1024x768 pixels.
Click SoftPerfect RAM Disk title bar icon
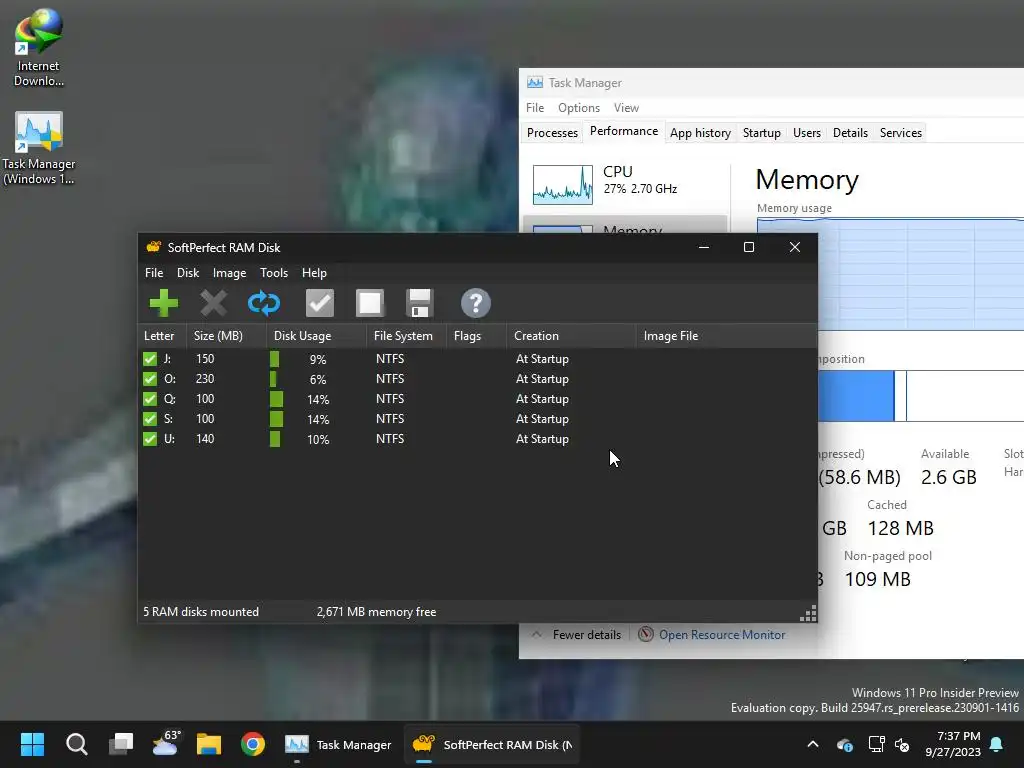[x=153, y=247]
